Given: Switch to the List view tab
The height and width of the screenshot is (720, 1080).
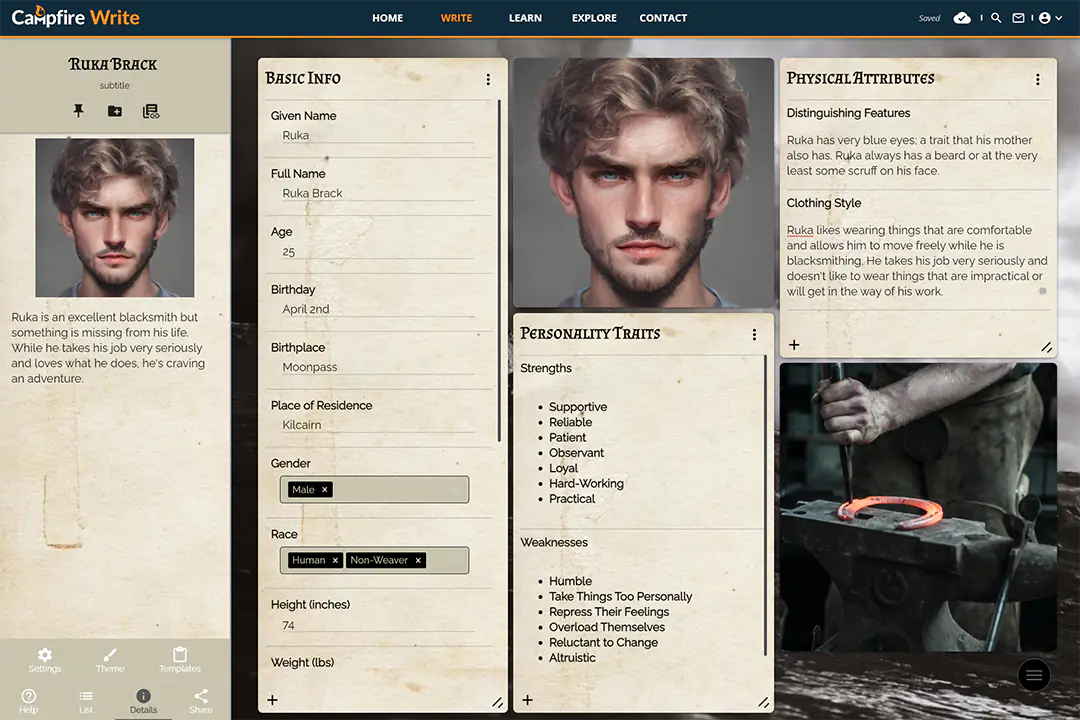Looking at the screenshot, I should coord(86,701).
